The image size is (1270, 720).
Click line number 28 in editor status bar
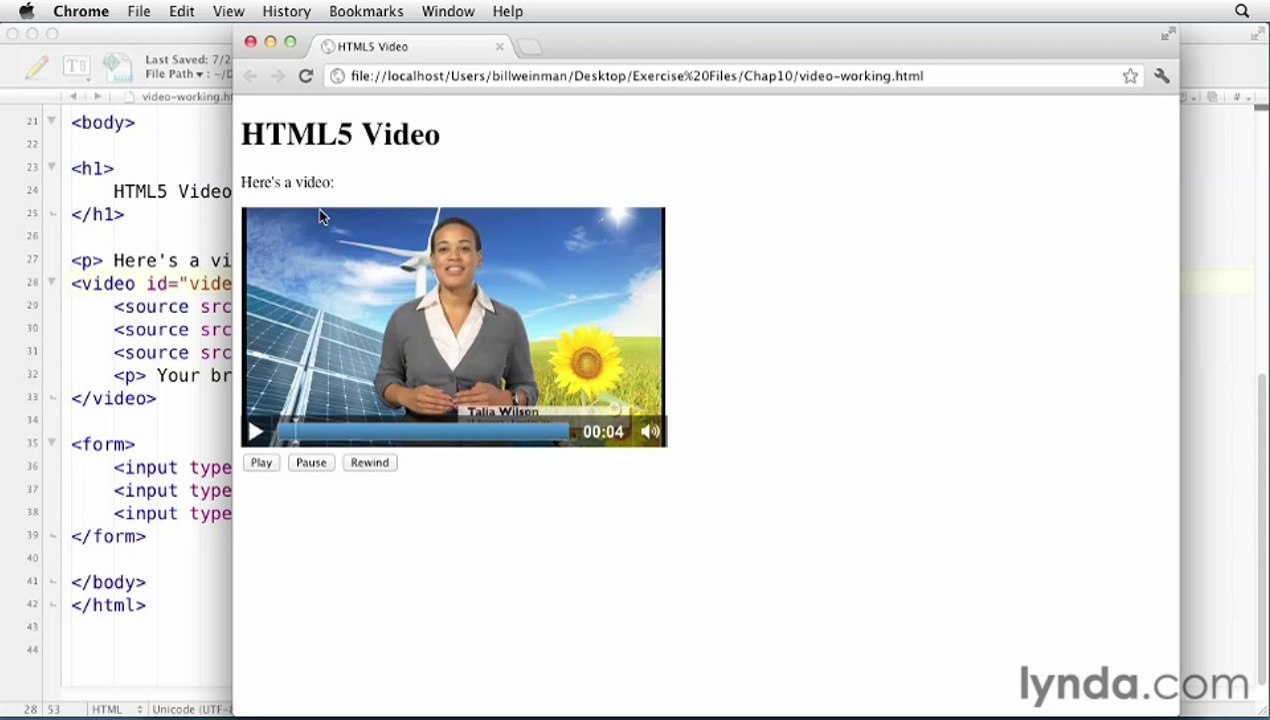(31, 709)
